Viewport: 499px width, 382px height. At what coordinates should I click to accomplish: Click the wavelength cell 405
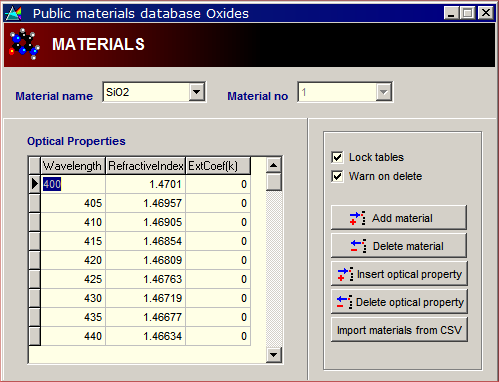coord(73,203)
